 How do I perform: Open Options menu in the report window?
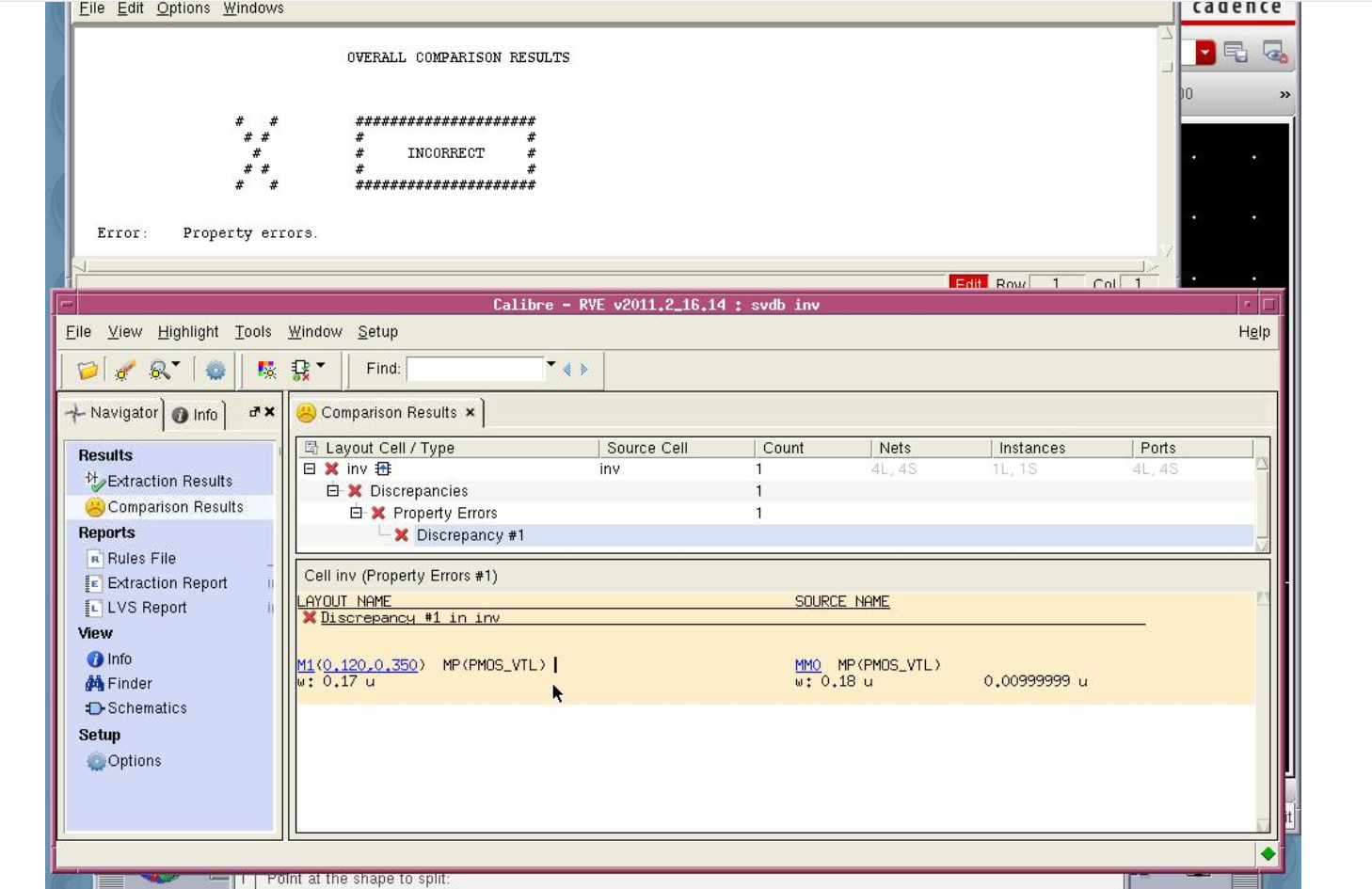[x=183, y=8]
